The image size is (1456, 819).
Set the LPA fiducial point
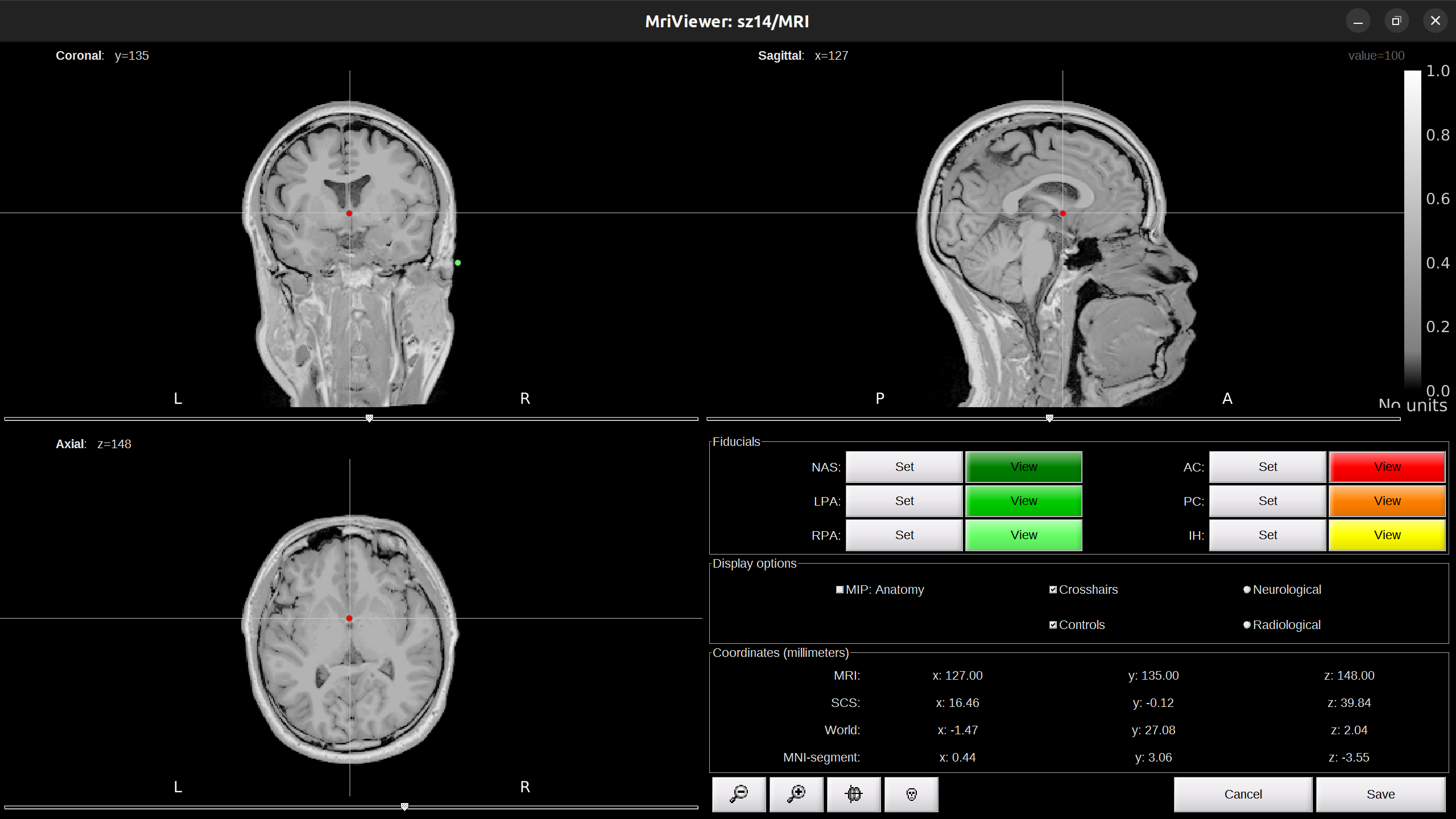click(x=904, y=501)
